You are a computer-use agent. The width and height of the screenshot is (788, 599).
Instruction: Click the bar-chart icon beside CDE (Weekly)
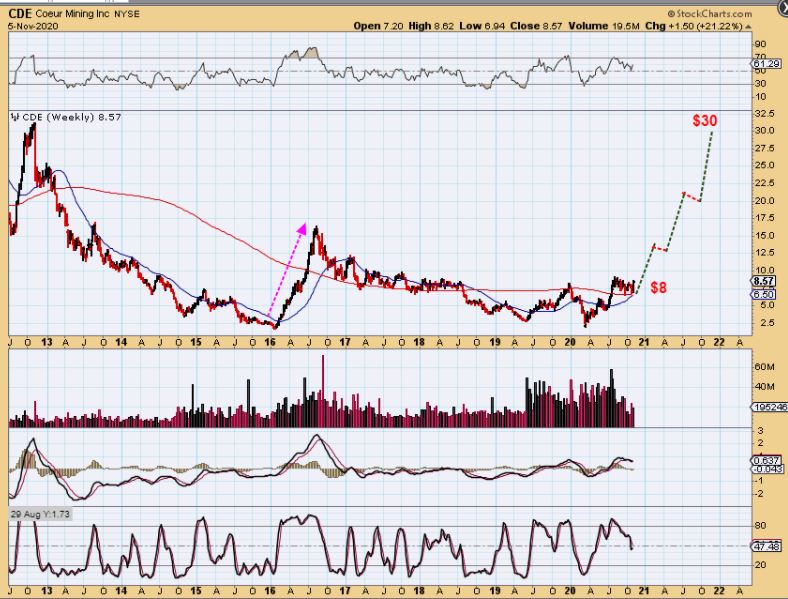[x=15, y=117]
